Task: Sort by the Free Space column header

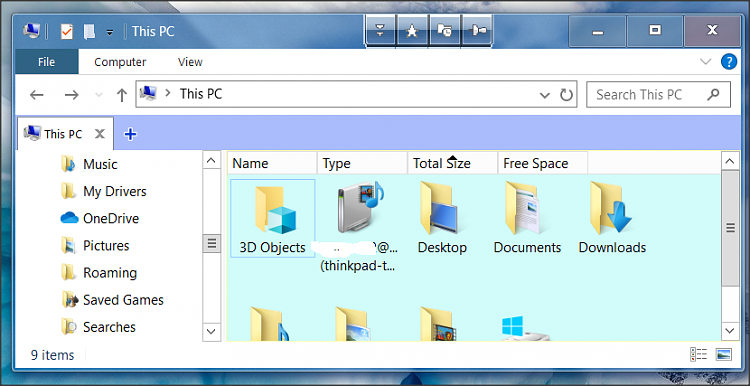Action: [x=542, y=164]
